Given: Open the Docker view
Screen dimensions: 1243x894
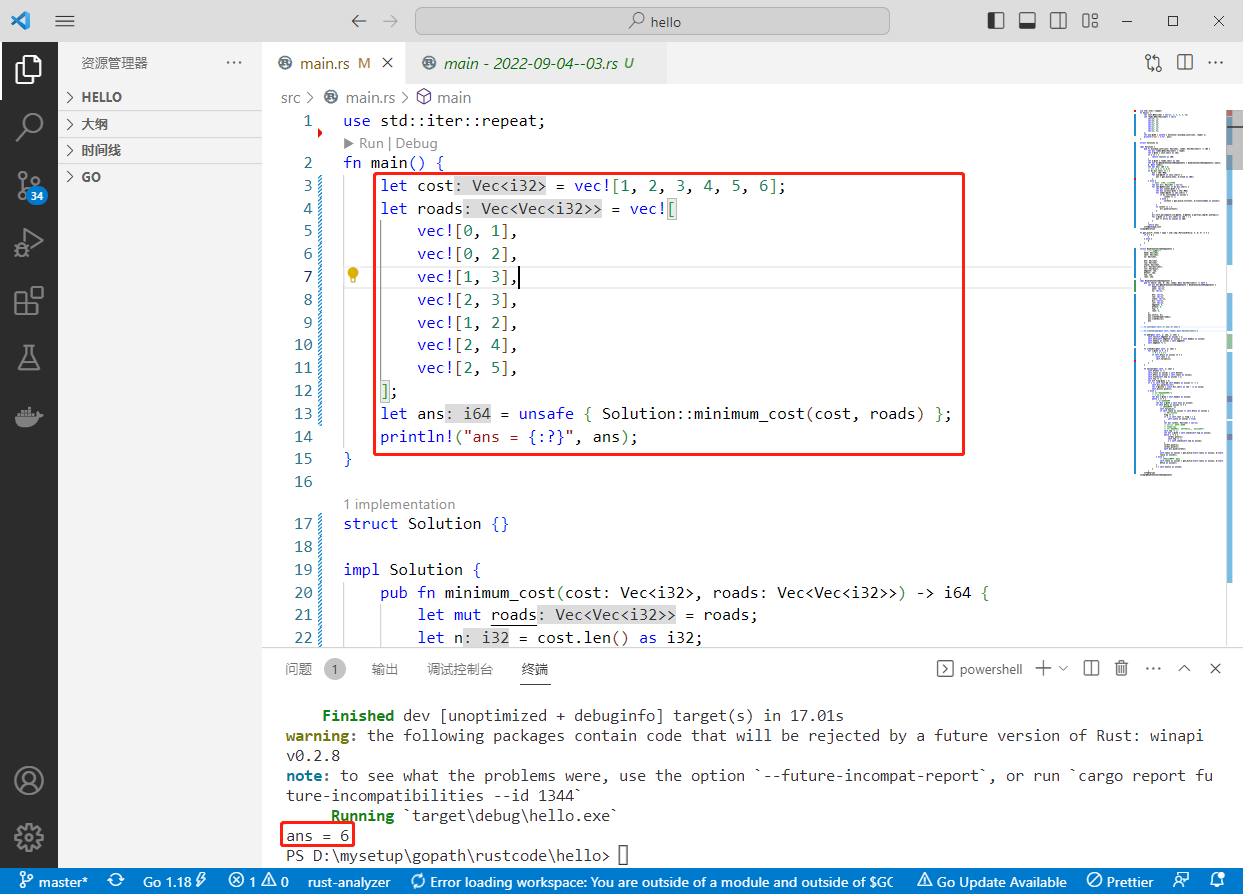Looking at the screenshot, I should (29, 416).
